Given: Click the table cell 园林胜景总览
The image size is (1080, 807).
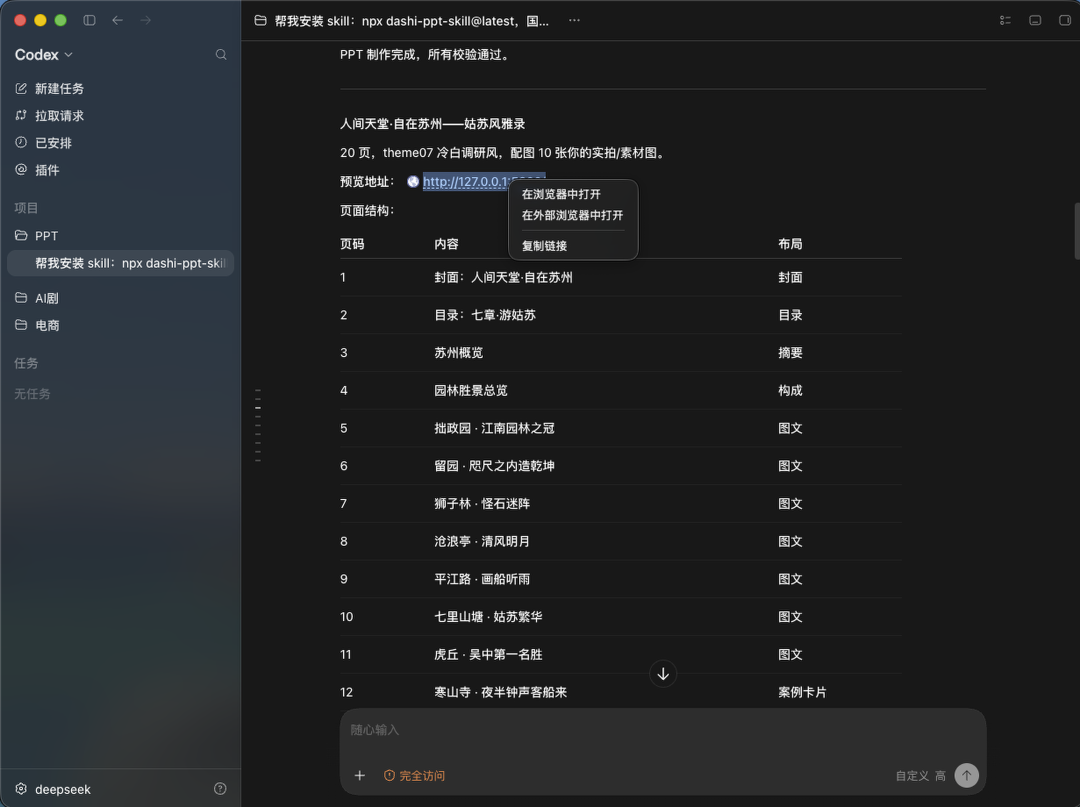Looking at the screenshot, I should [x=471, y=390].
